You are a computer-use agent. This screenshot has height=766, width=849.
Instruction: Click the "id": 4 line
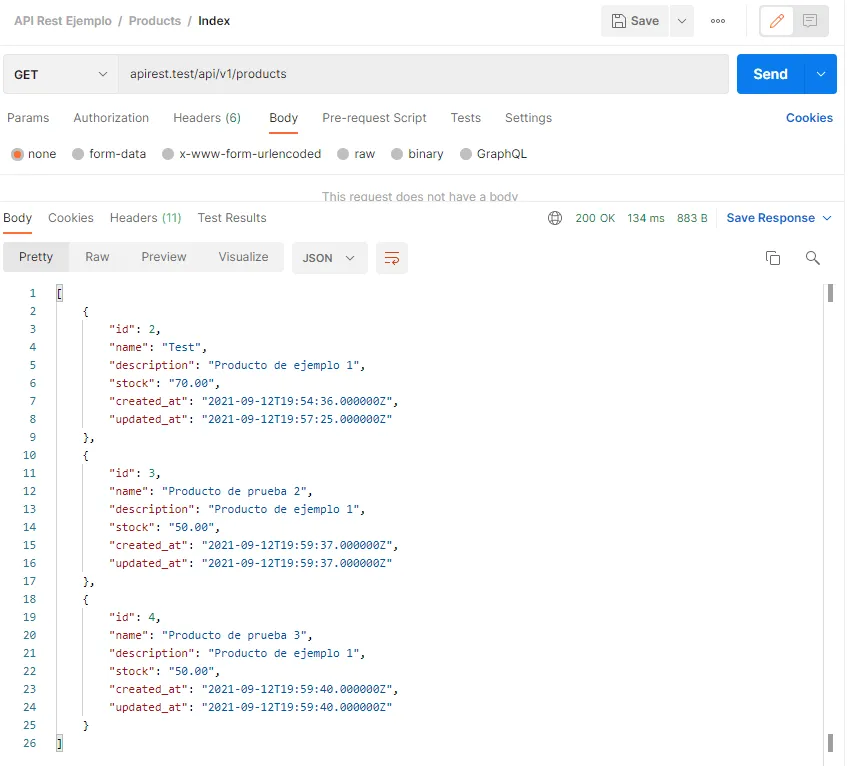pos(134,617)
